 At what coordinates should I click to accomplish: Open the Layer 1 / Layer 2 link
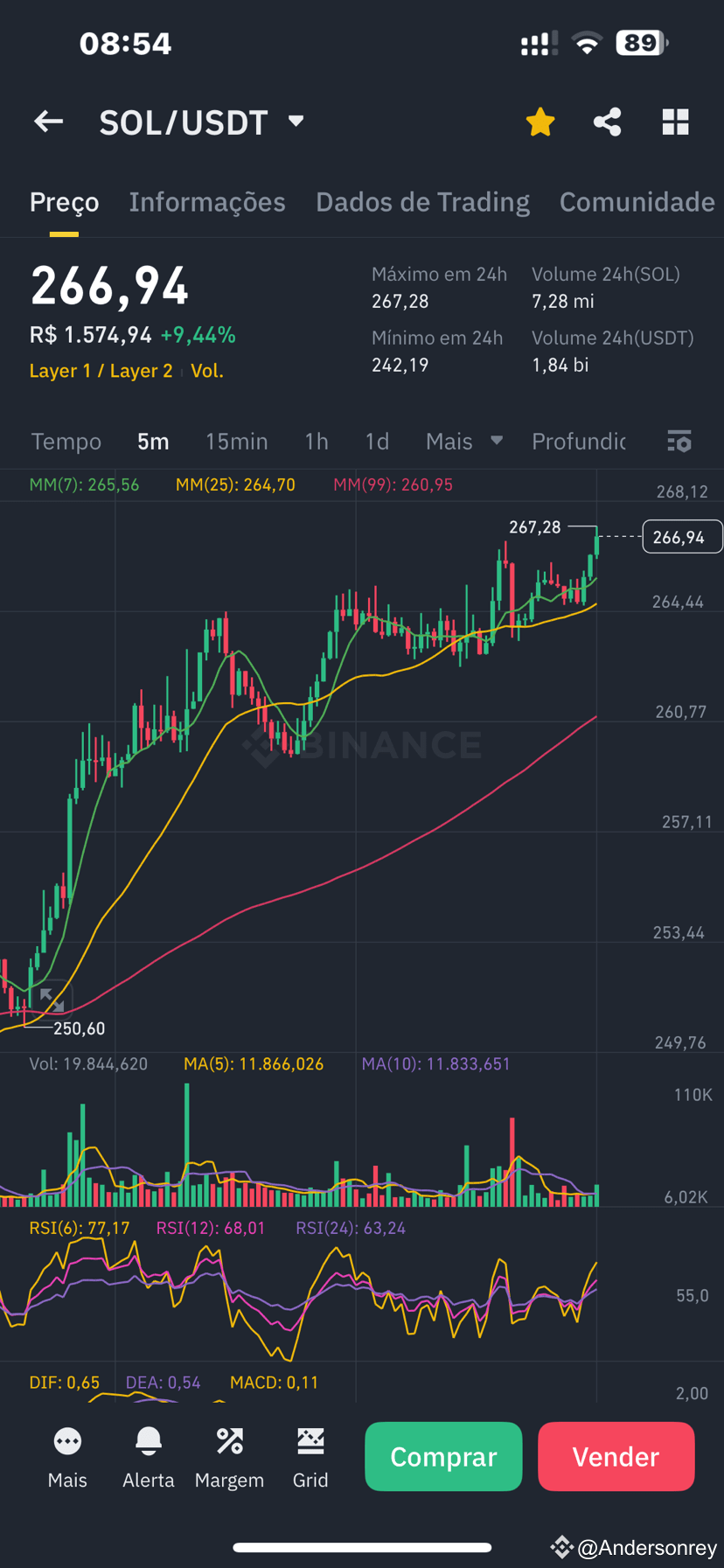point(101,371)
